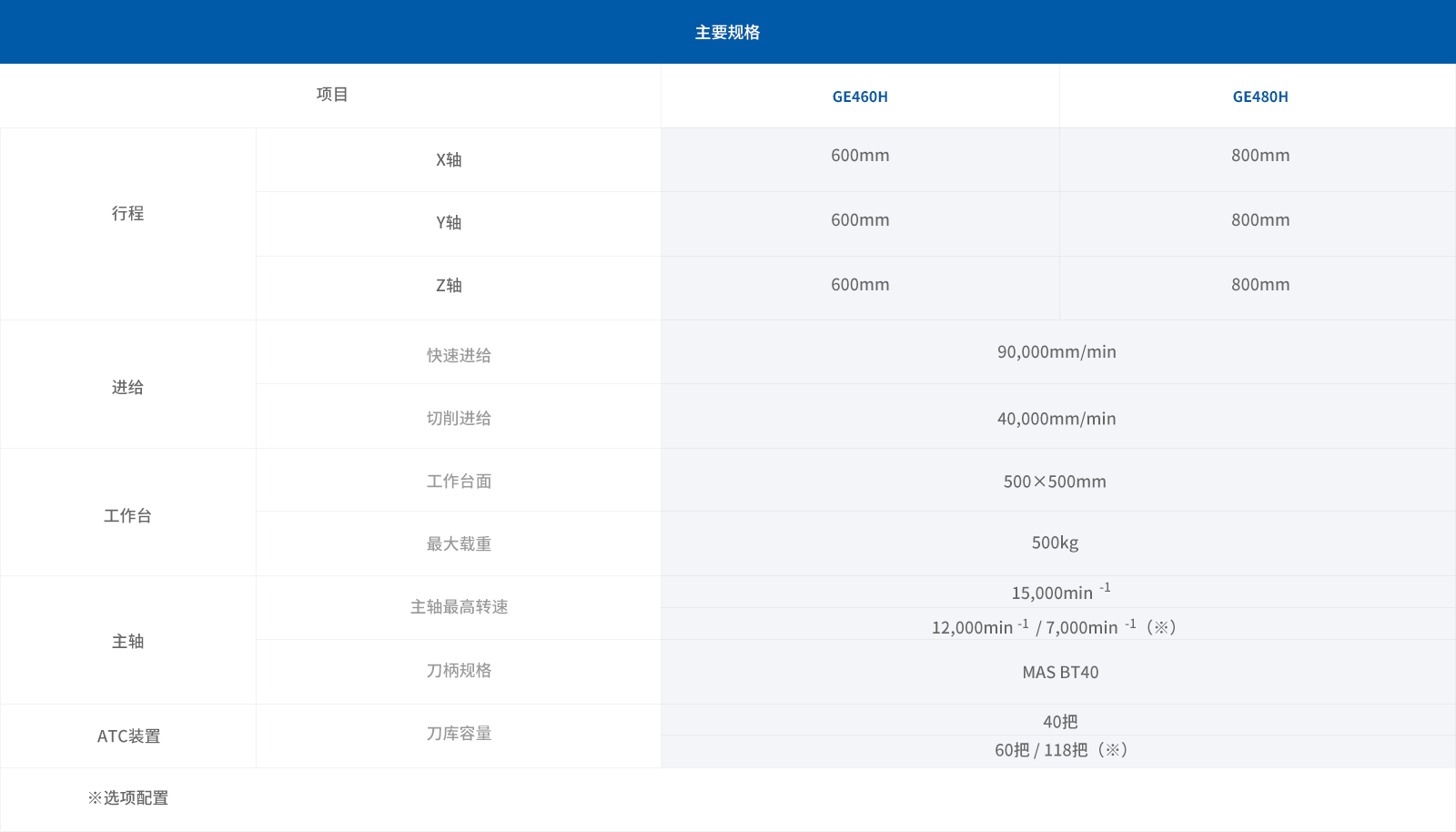
Task: Click the 最大载重 label
Action: point(459,543)
